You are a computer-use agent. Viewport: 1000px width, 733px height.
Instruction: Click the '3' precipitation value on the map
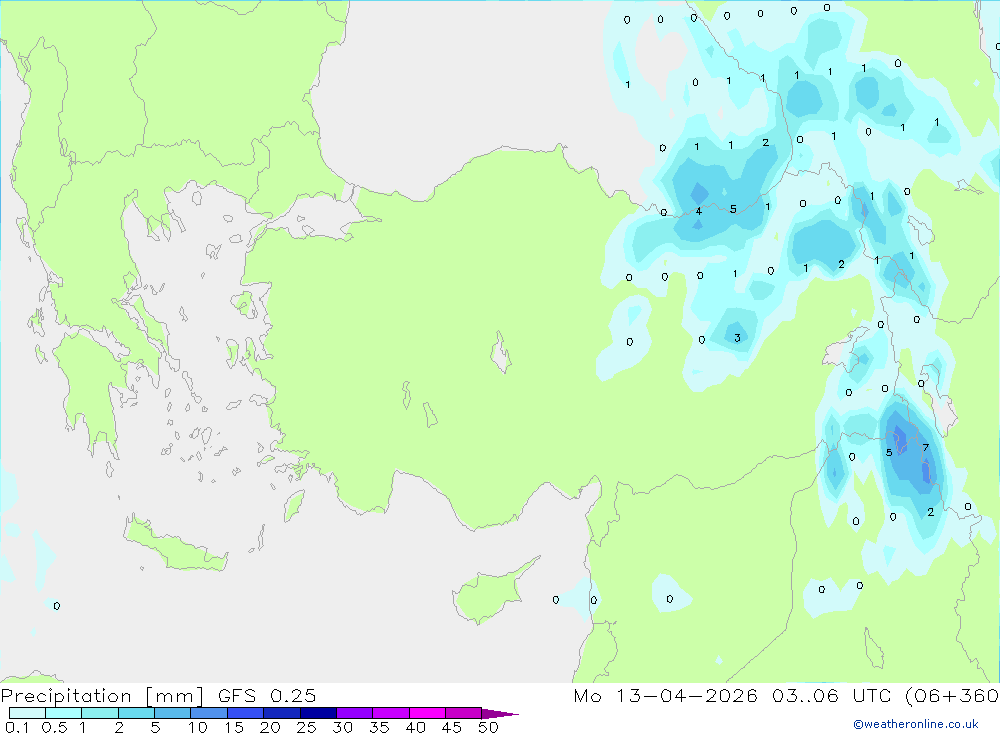737,337
